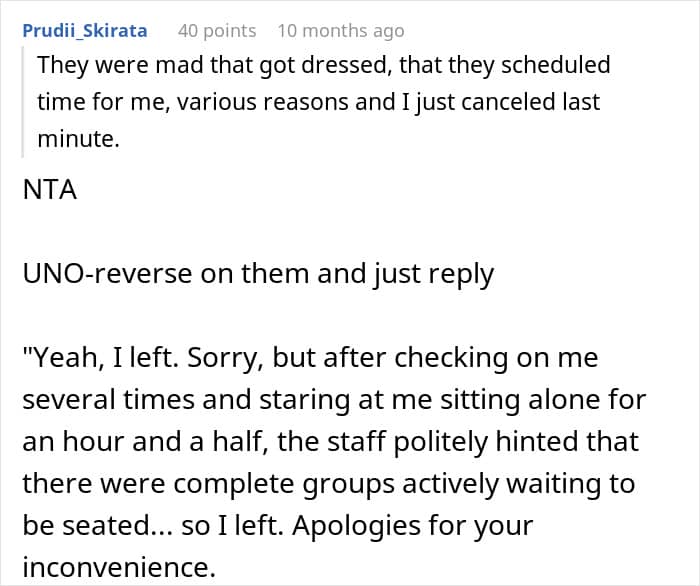
Task: Click the "UNO-reverse on them" line
Action: [x=258, y=273]
